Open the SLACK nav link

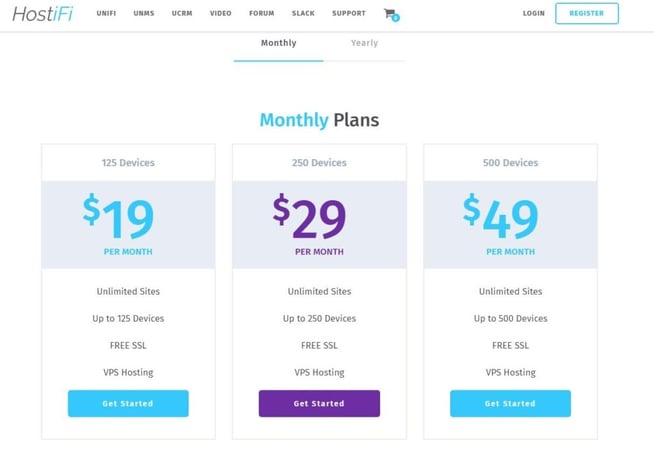pos(302,14)
